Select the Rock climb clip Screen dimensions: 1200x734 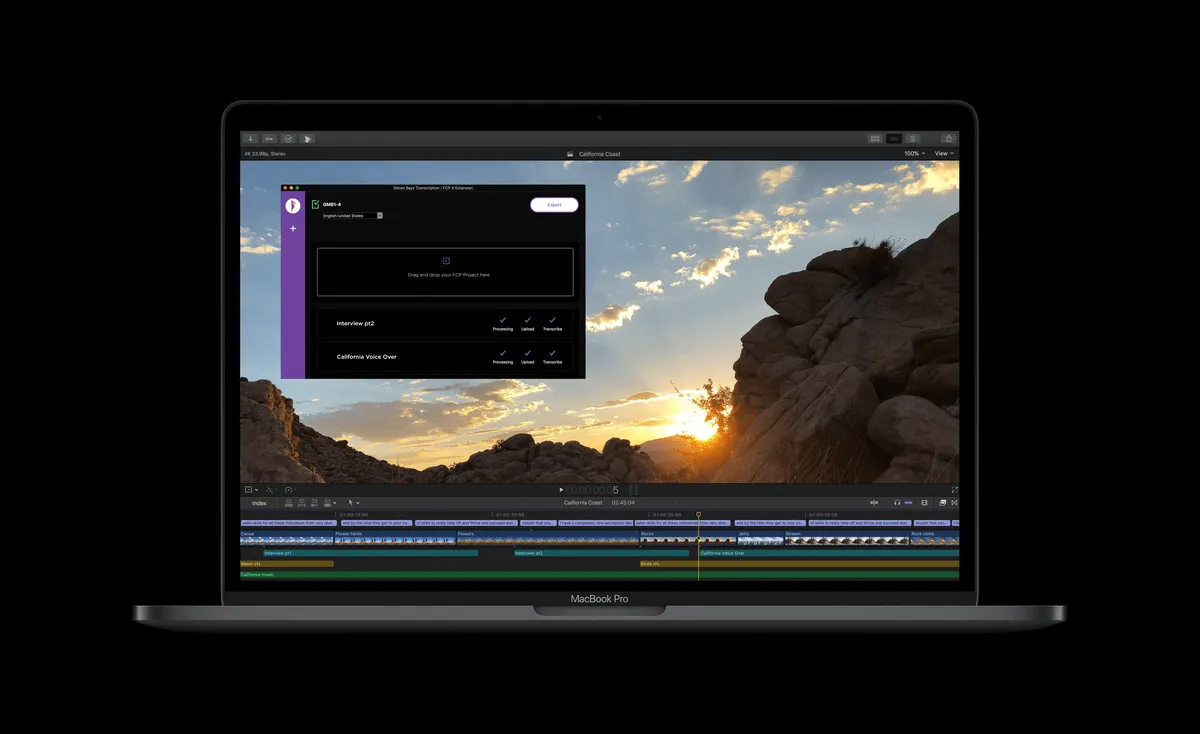934,538
